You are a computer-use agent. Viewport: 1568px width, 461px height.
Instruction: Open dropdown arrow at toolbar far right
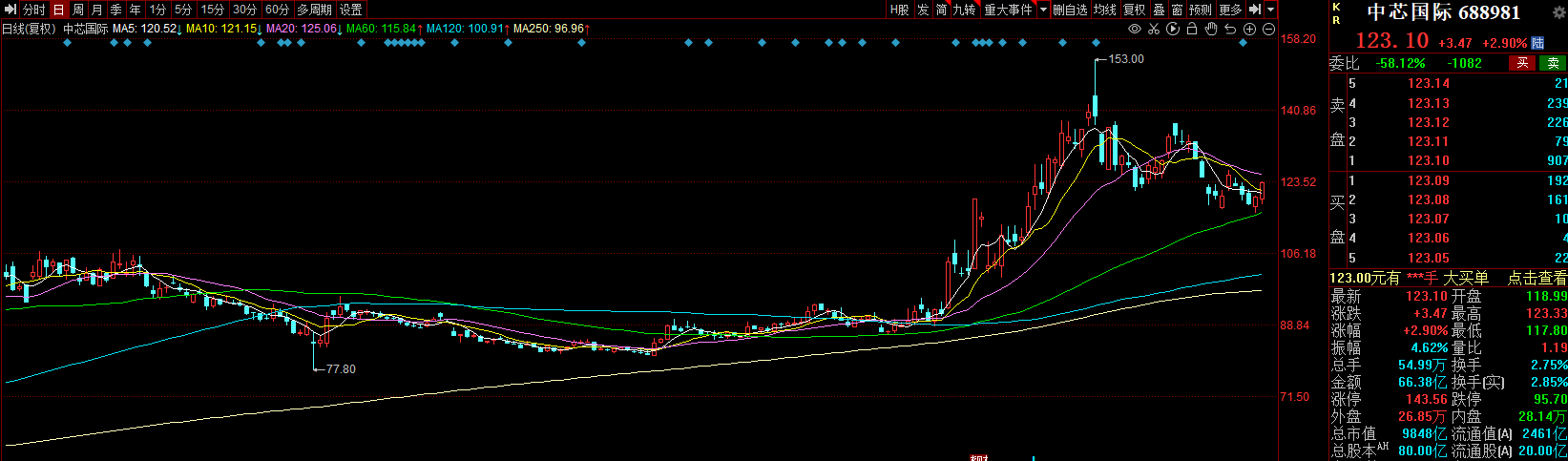pos(1270,10)
